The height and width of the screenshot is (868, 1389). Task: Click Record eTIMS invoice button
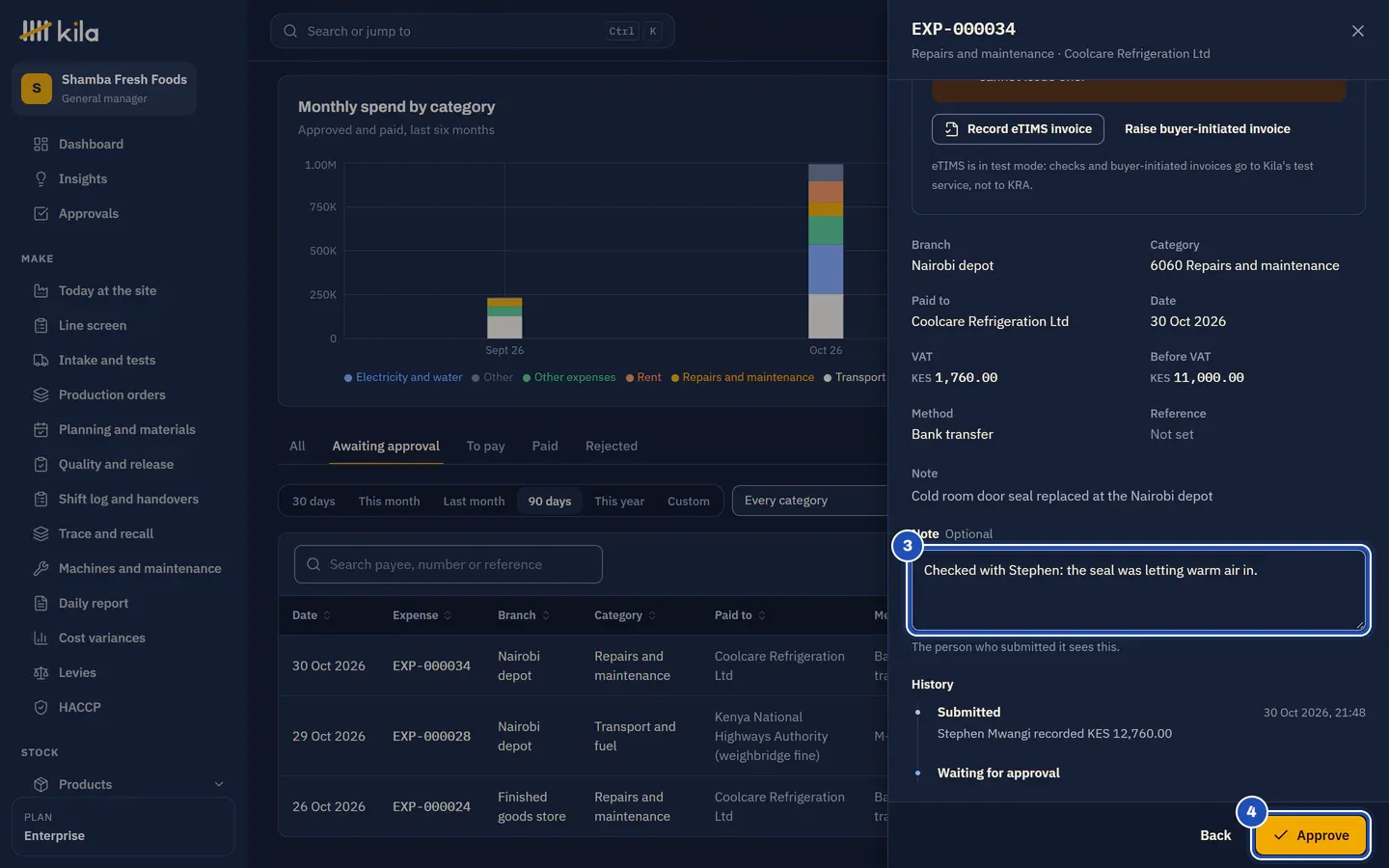pos(1018,128)
